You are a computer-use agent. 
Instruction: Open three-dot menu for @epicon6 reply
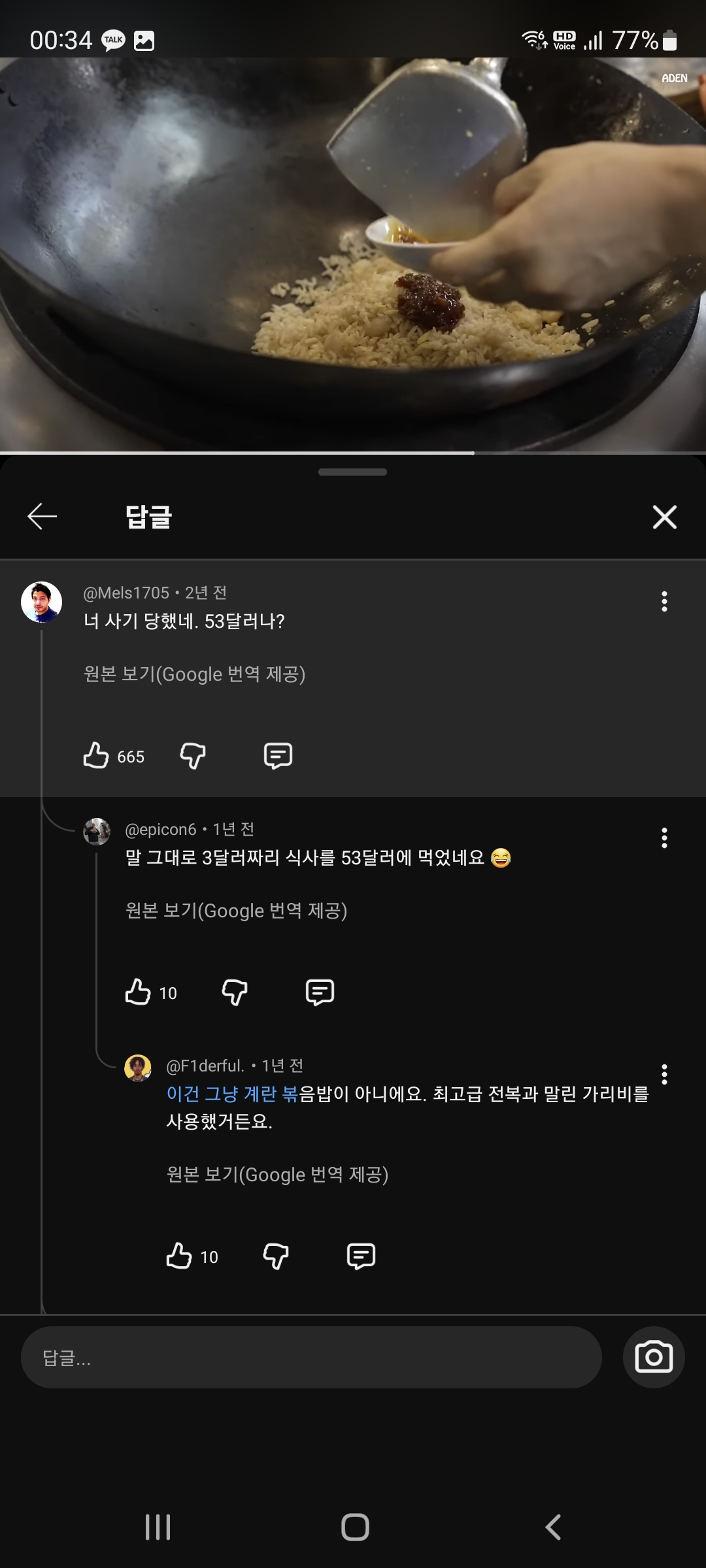click(x=664, y=838)
